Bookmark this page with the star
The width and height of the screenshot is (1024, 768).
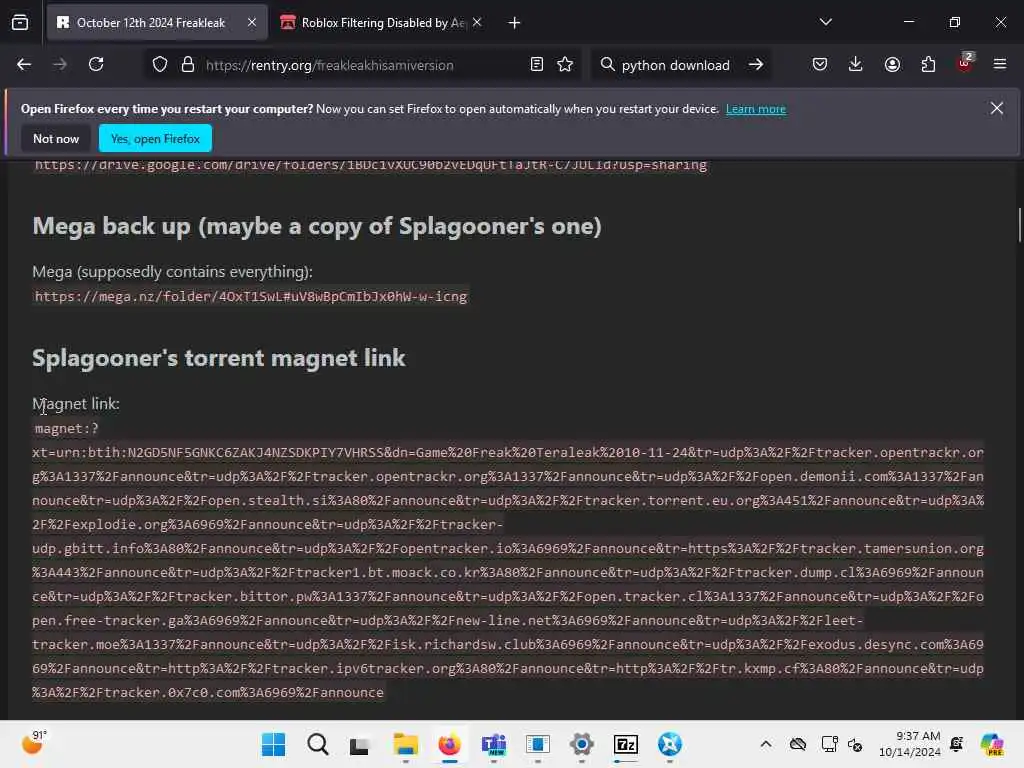click(565, 65)
